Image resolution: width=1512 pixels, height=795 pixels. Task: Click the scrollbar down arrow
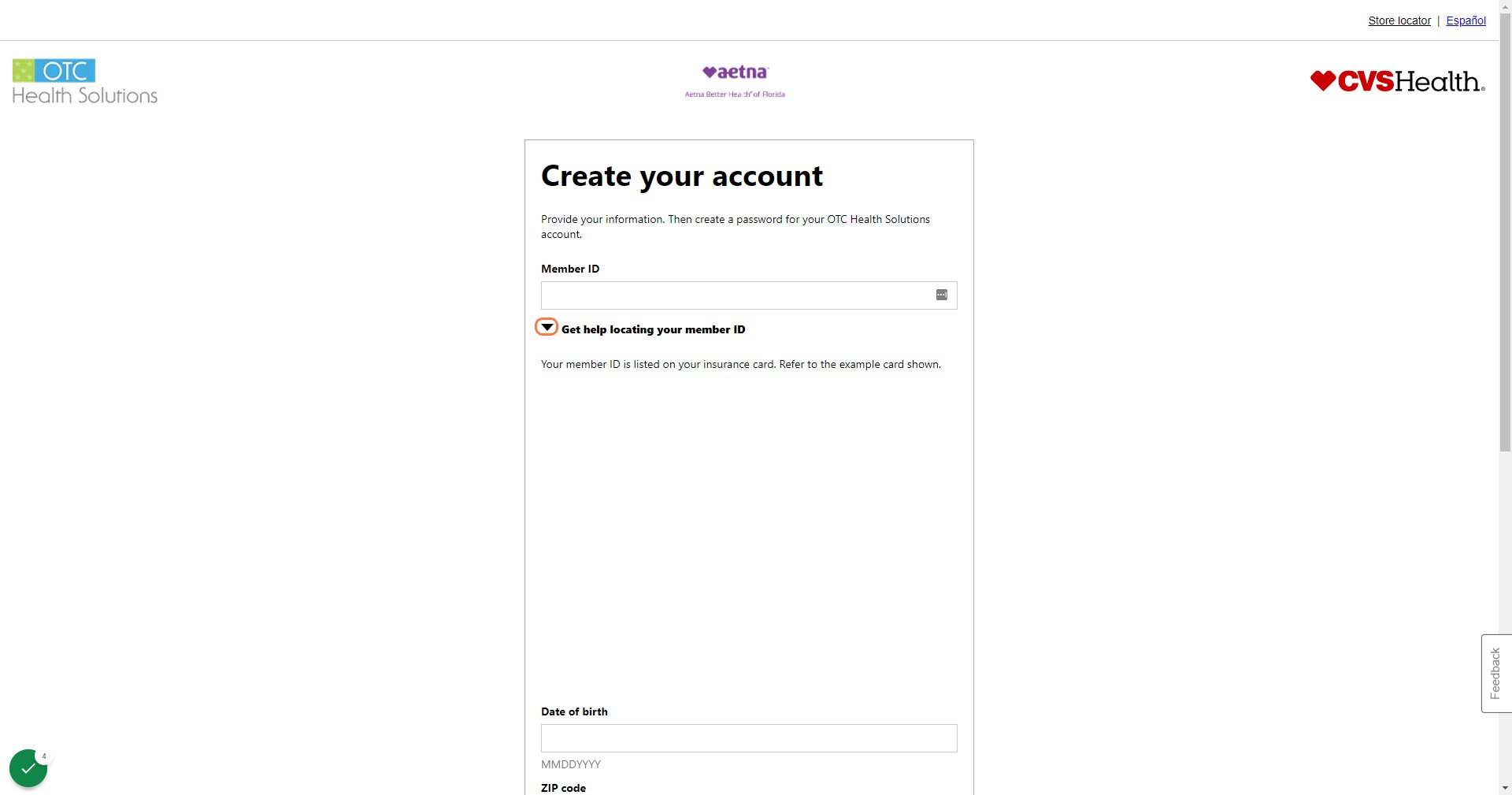click(x=1505, y=787)
